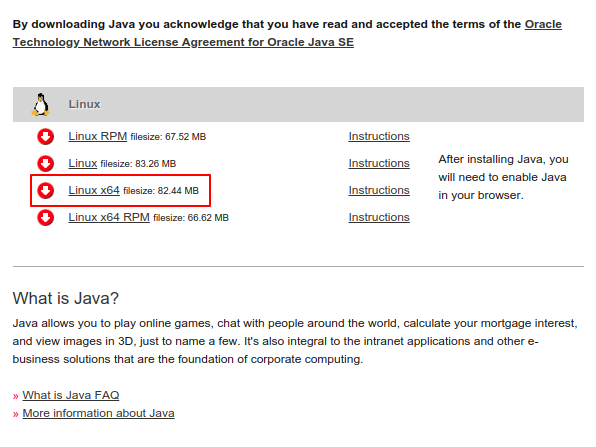Viewport: 596px width, 447px height.
Task: Open the Linux RPM download link
Action: (x=98, y=136)
